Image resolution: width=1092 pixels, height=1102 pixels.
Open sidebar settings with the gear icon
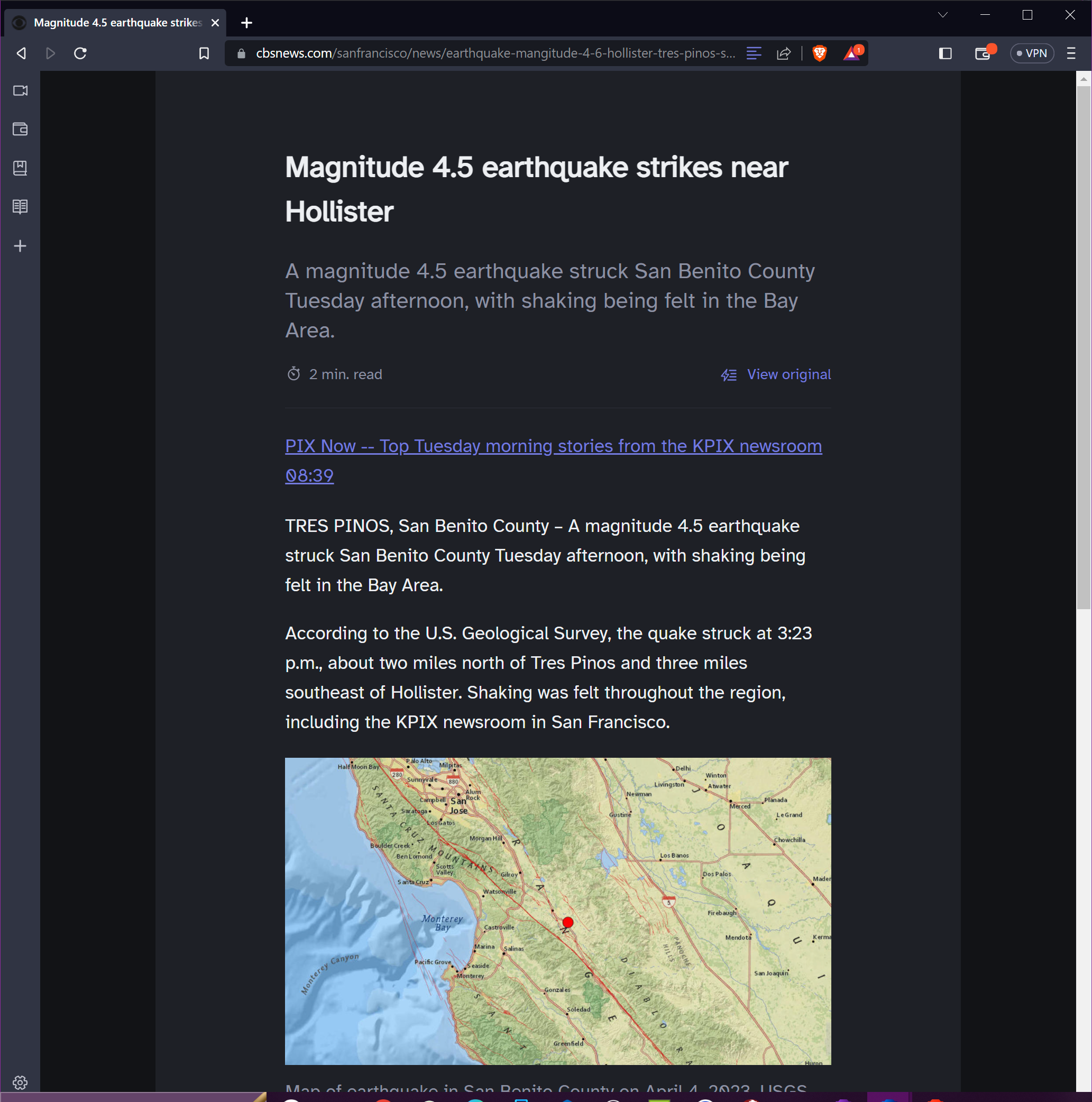20,1082
